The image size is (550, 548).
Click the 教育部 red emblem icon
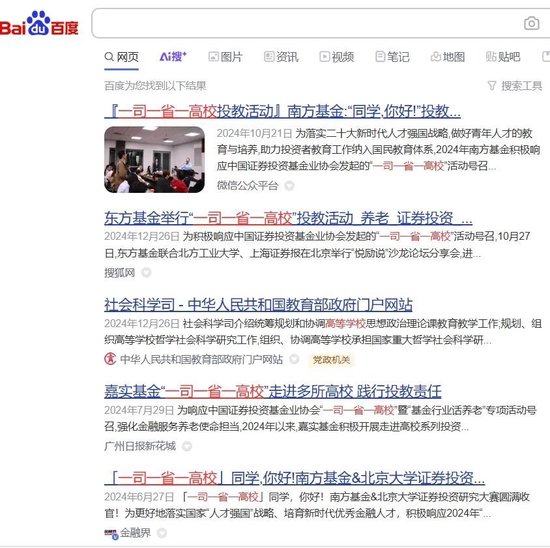pos(110,359)
